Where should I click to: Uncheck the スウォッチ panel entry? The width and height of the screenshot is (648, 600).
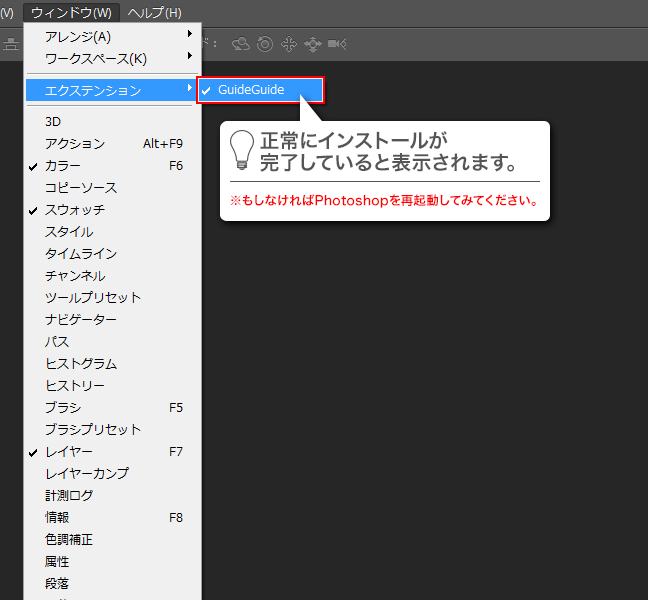(74, 210)
